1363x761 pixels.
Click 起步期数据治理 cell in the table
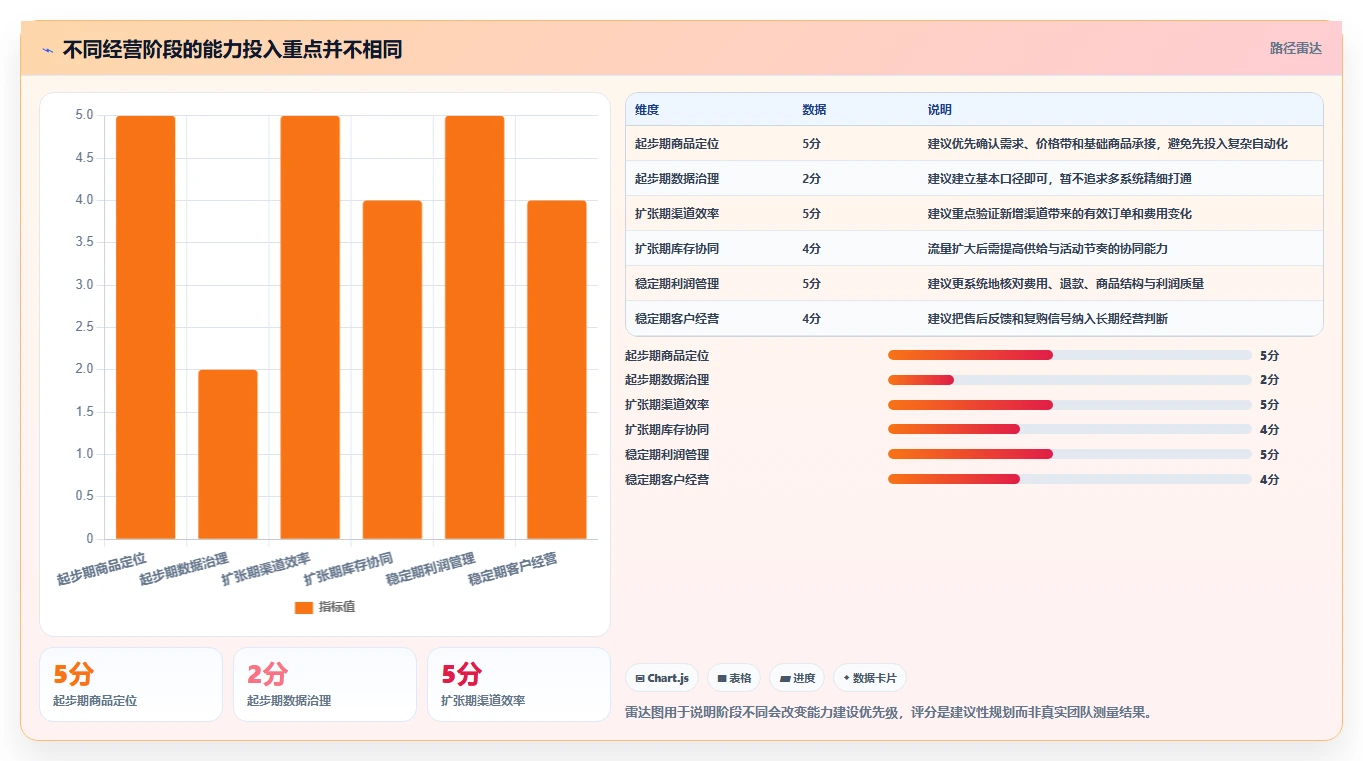click(x=677, y=179)
